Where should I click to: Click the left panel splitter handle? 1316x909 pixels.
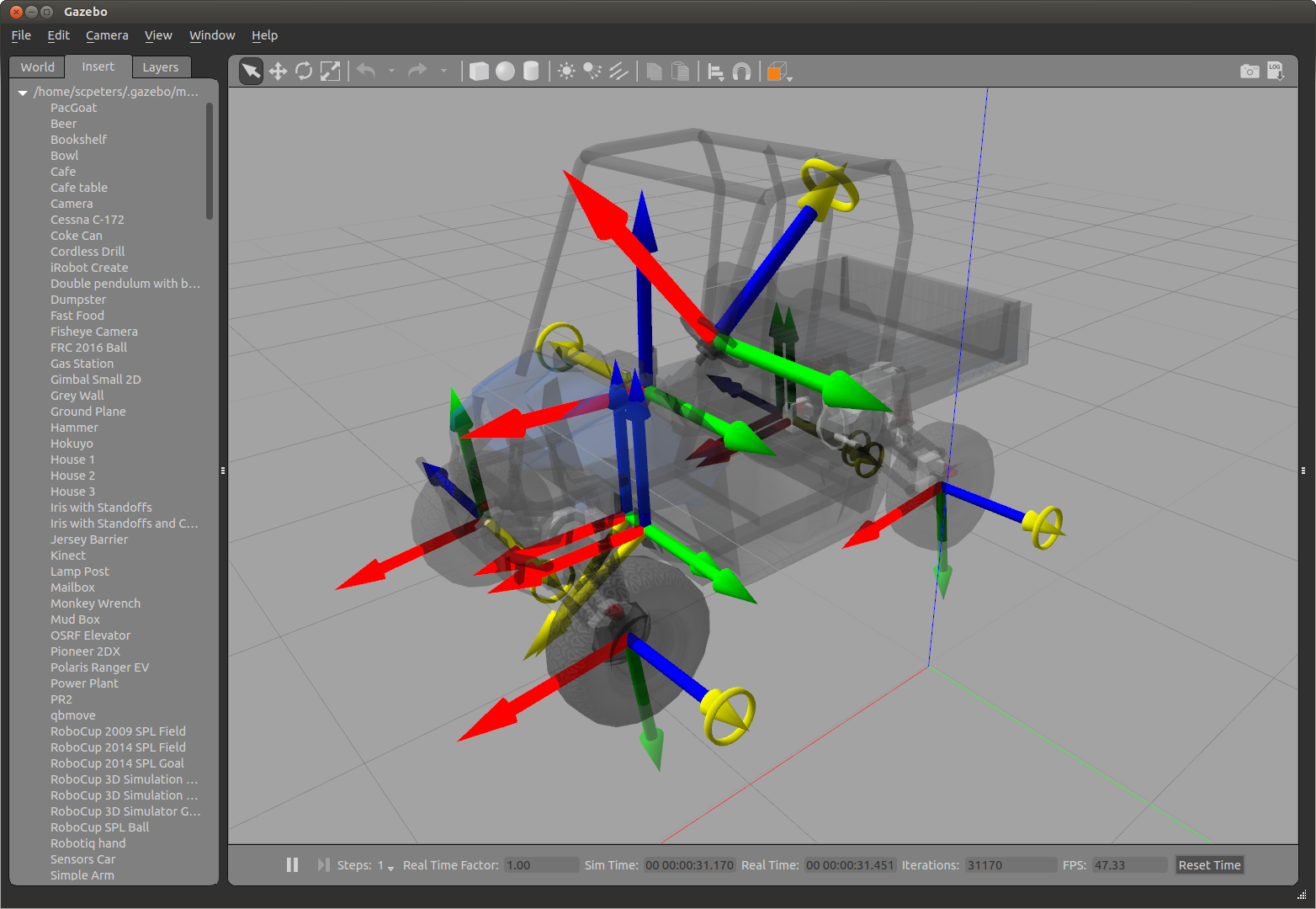pos(223,470)
